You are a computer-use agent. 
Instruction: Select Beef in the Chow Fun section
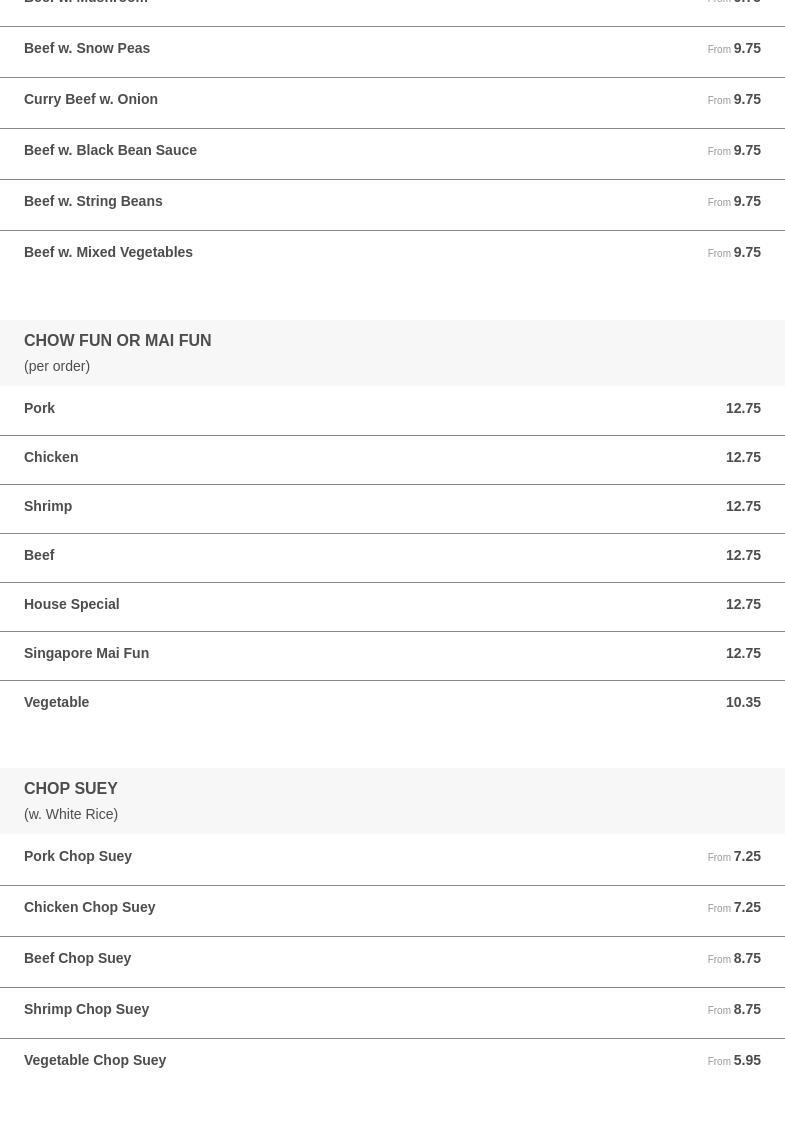[x=39, y=555]
